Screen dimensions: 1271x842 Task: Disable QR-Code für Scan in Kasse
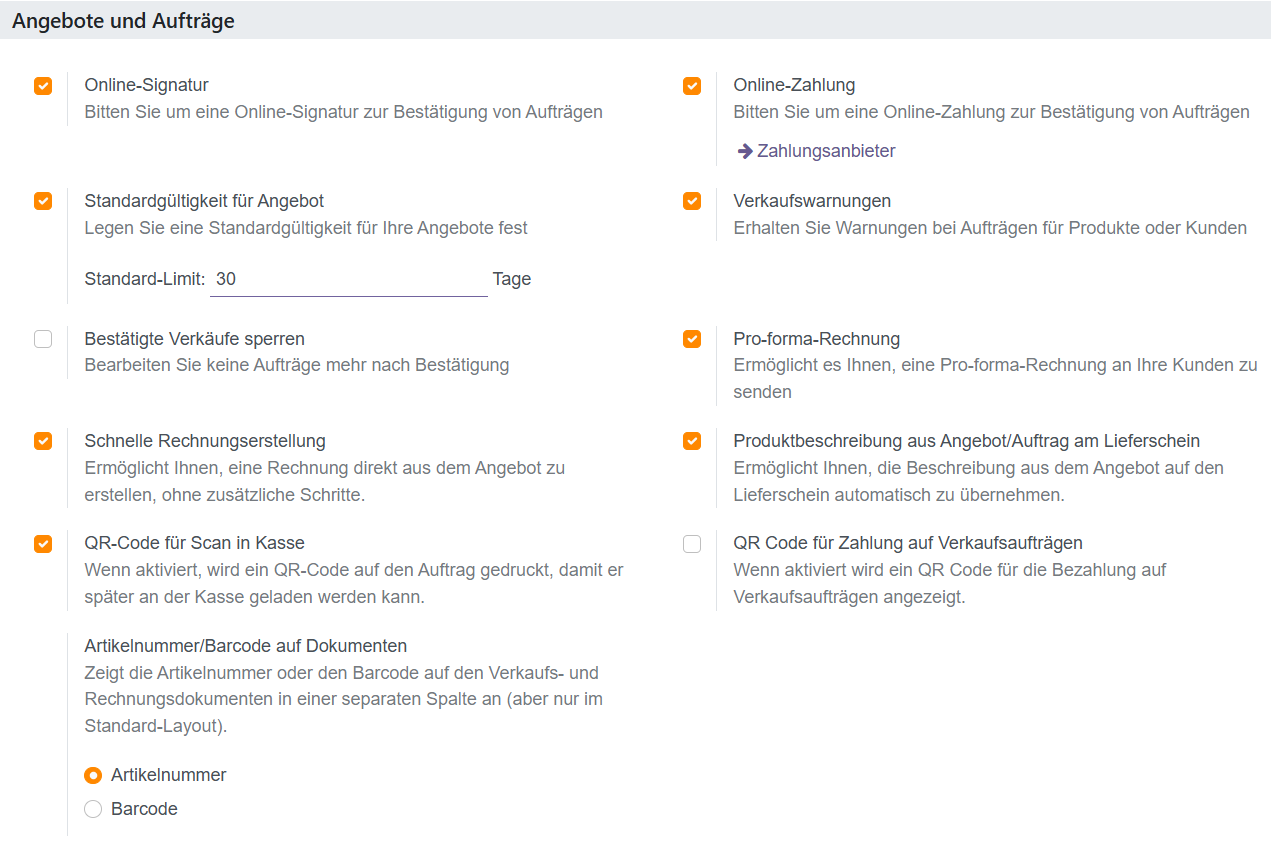(x=42, y=543)
